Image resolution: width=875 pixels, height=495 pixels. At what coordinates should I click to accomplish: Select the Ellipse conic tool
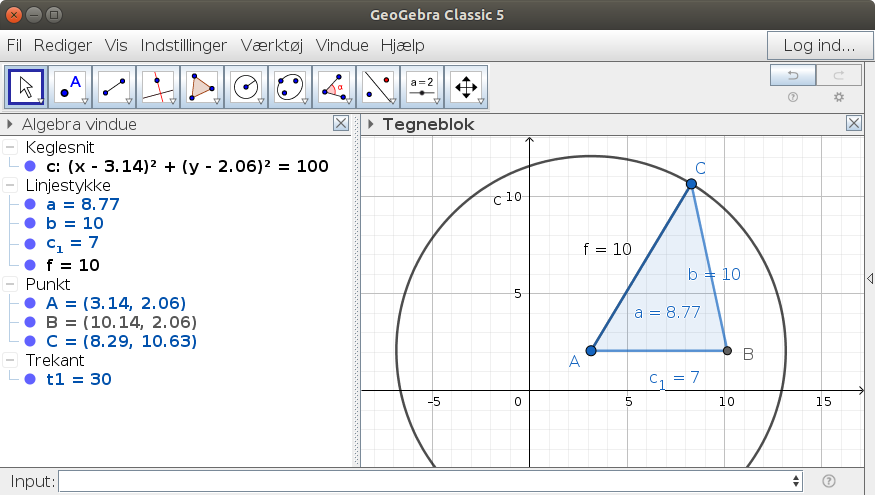pyautogui.click(x=290, y=87)
